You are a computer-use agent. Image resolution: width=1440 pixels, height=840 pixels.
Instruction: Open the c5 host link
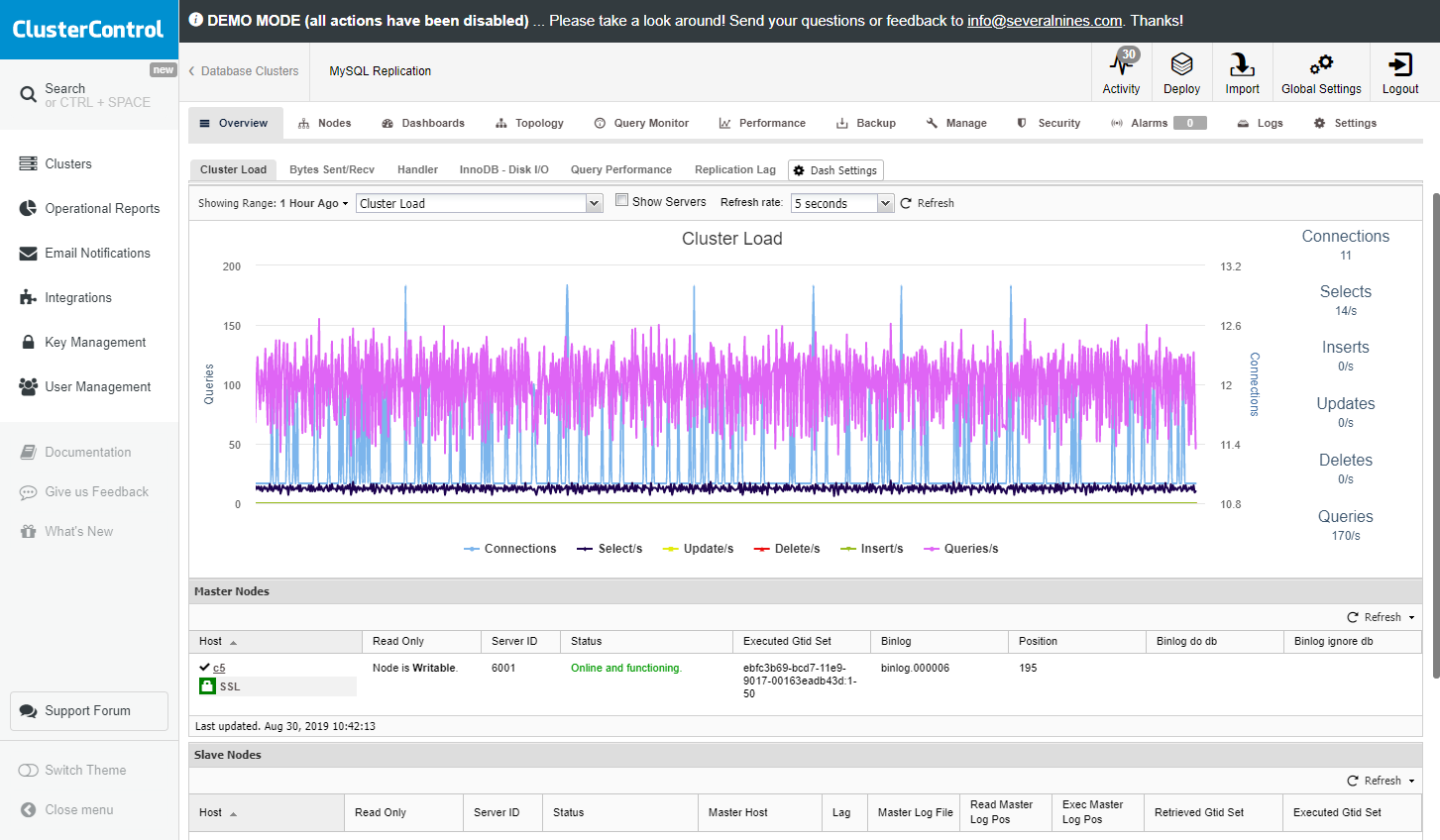(x=219, y=668)
